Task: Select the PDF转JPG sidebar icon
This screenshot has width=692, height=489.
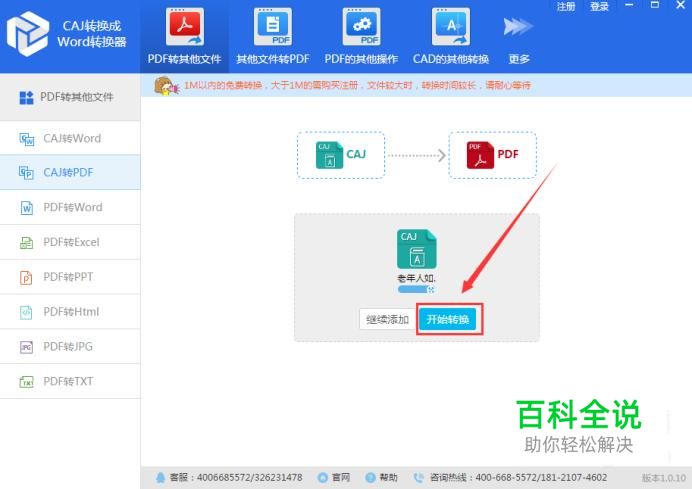Action: pyautogui.click(x=26, y=347)
